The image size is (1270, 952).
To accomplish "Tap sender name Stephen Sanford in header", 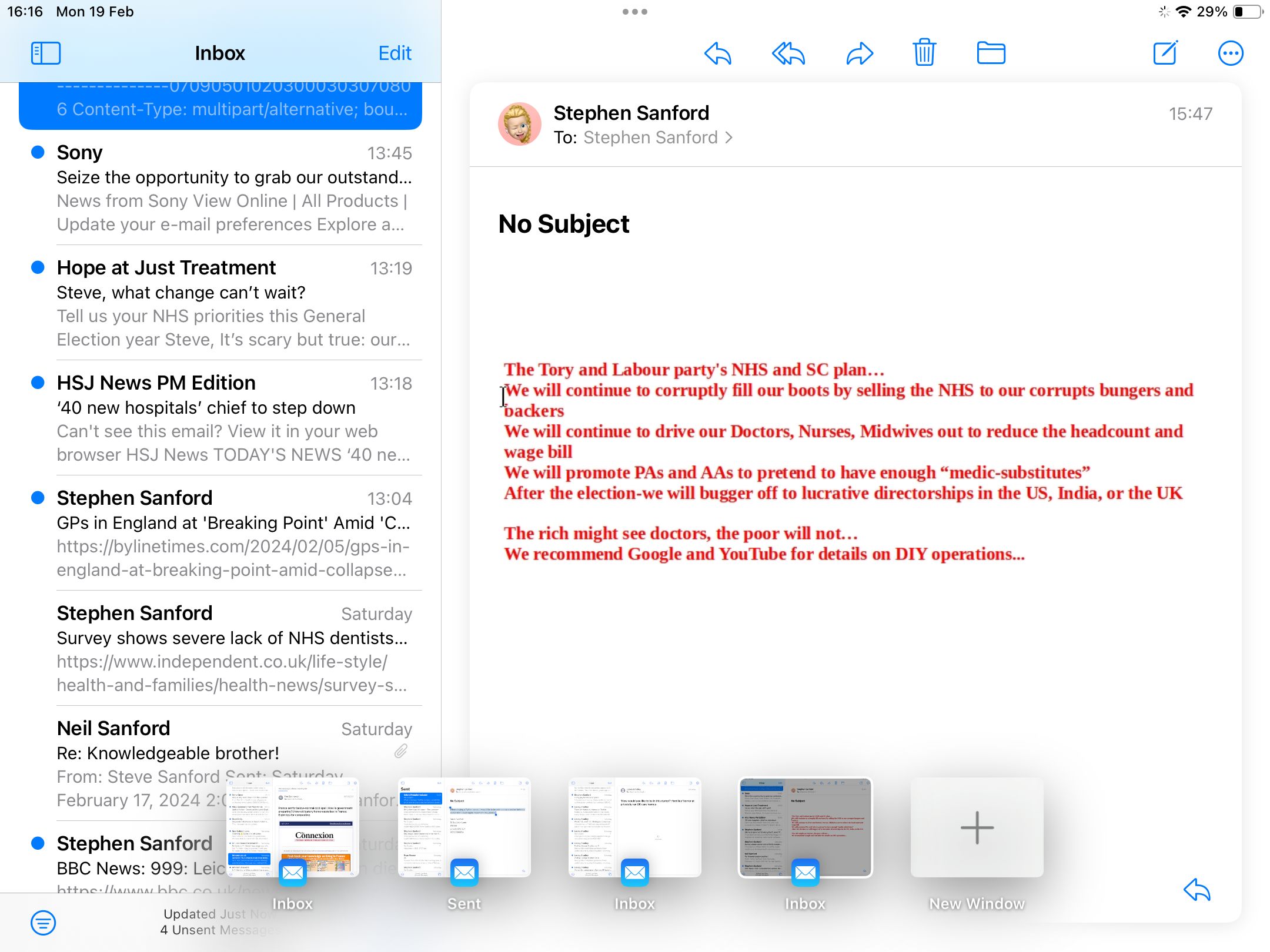I will [x=631, y=113].
